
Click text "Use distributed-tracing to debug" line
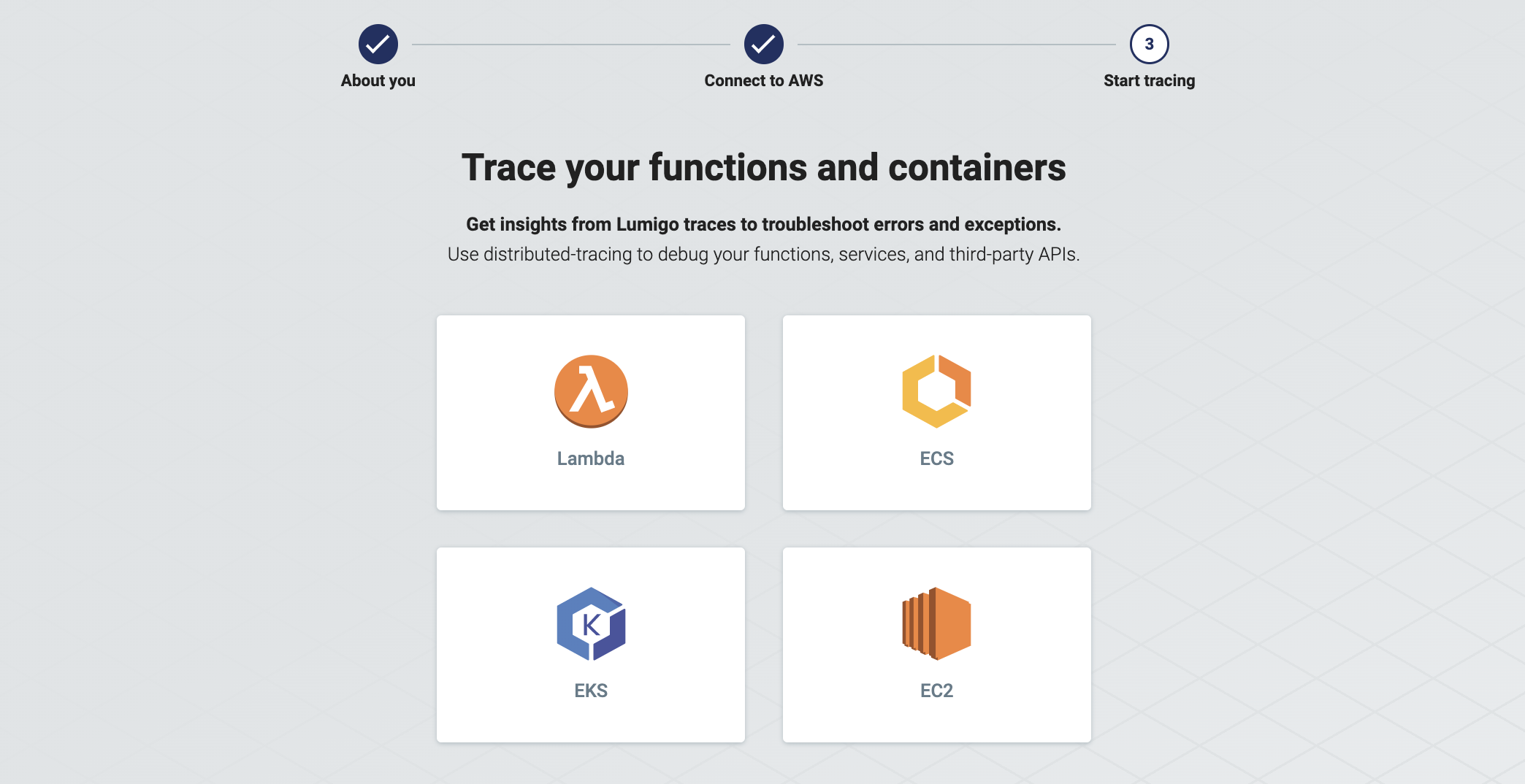(x=764, y=254)
